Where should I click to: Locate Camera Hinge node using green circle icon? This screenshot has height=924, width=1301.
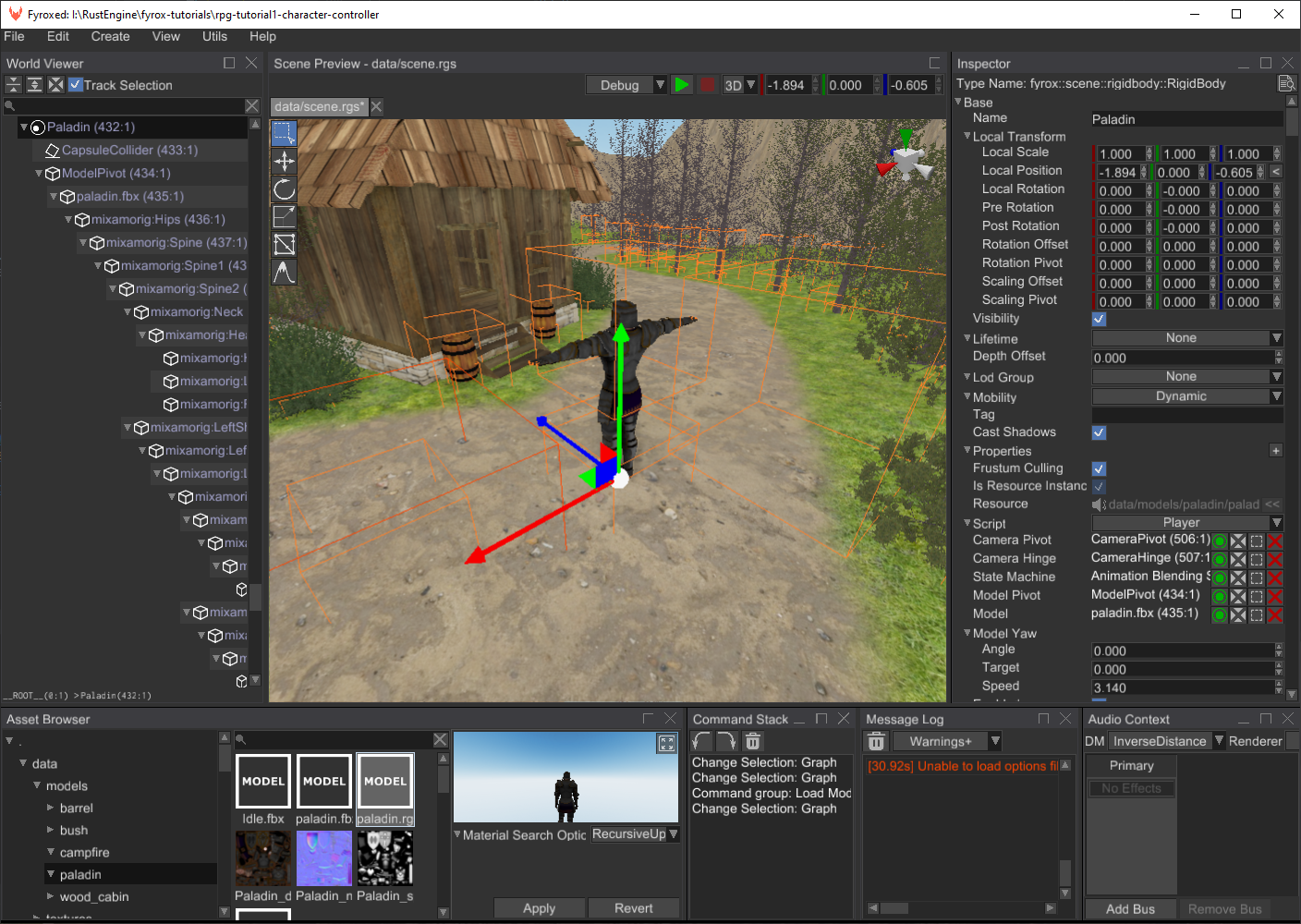click(1220, 560)
